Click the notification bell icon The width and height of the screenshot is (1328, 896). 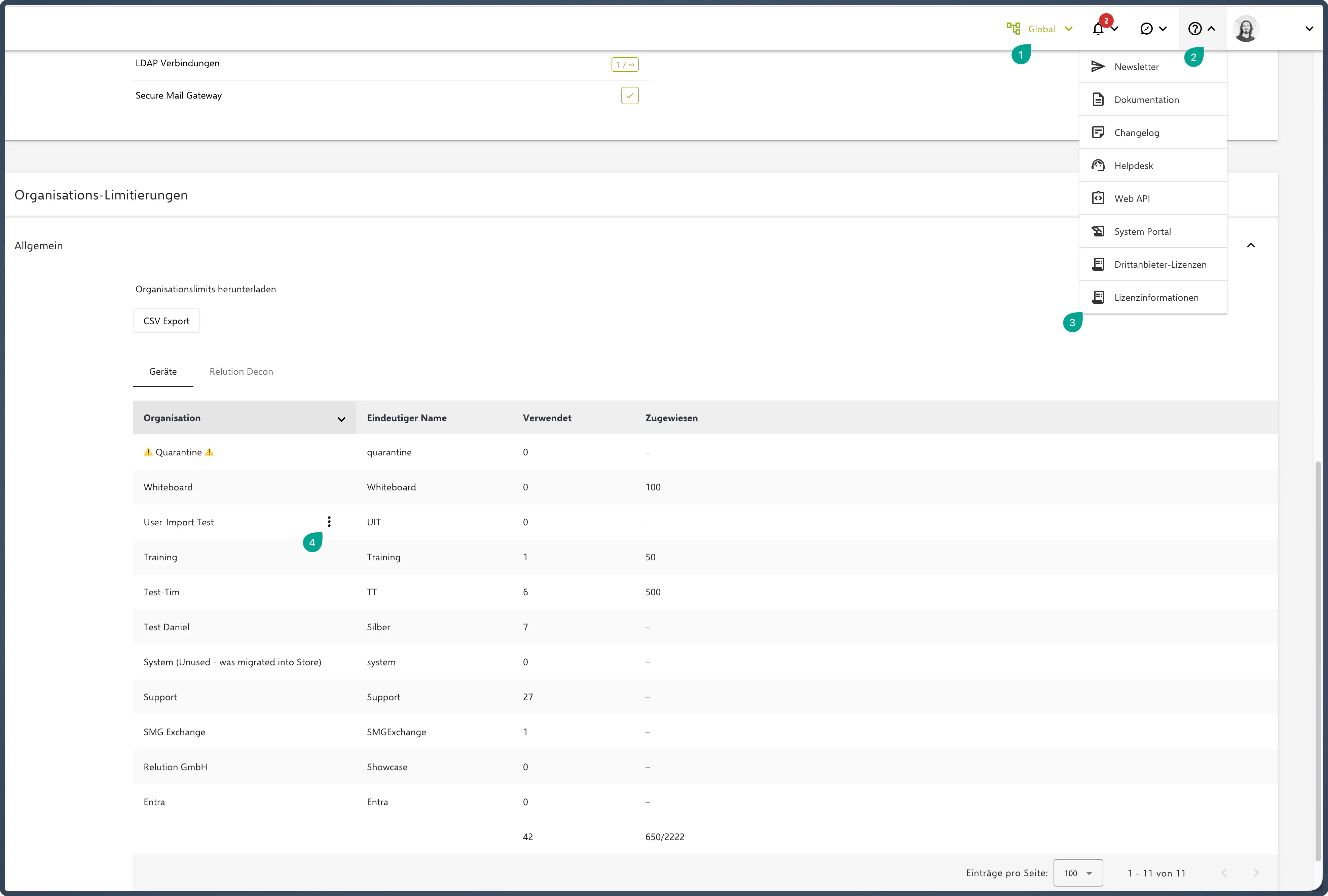(x=1098, y=29)
